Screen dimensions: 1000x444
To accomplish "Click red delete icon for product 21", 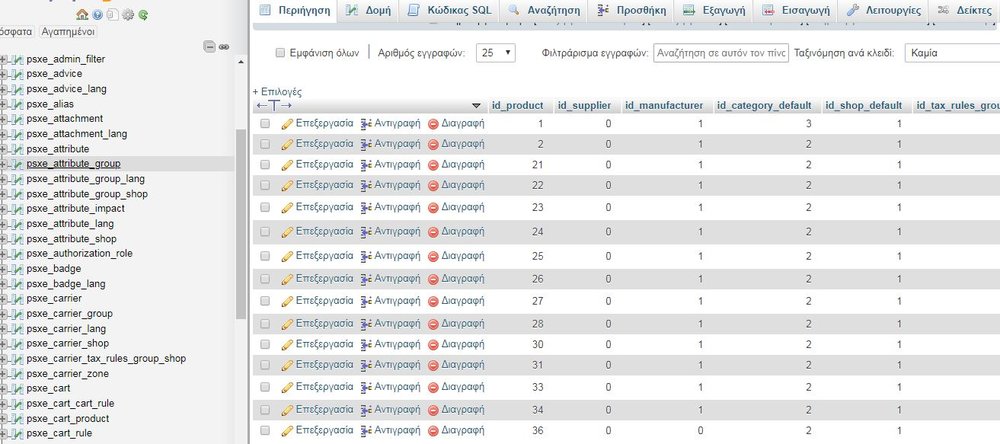I will click(x=433, y=165).
